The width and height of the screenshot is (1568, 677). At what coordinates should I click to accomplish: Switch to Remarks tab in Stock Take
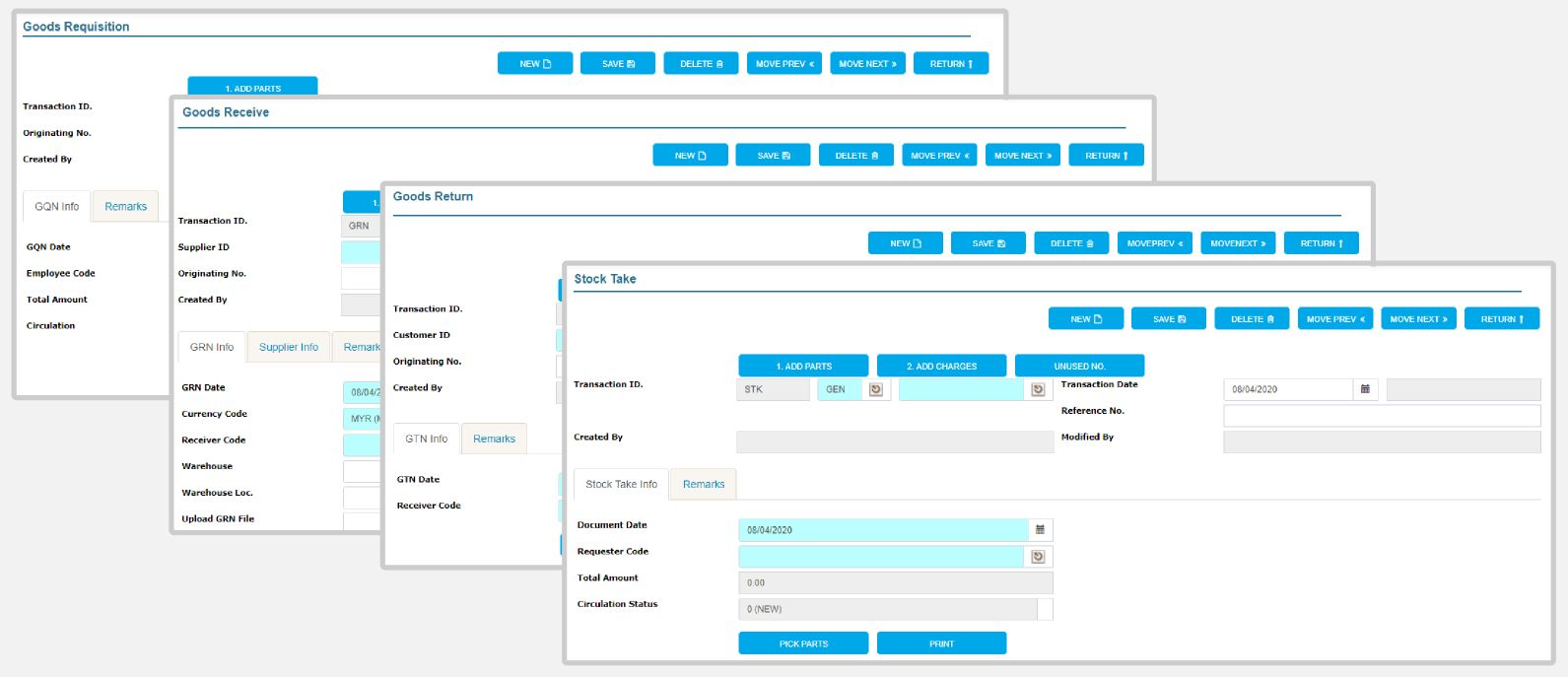point(703,485)
